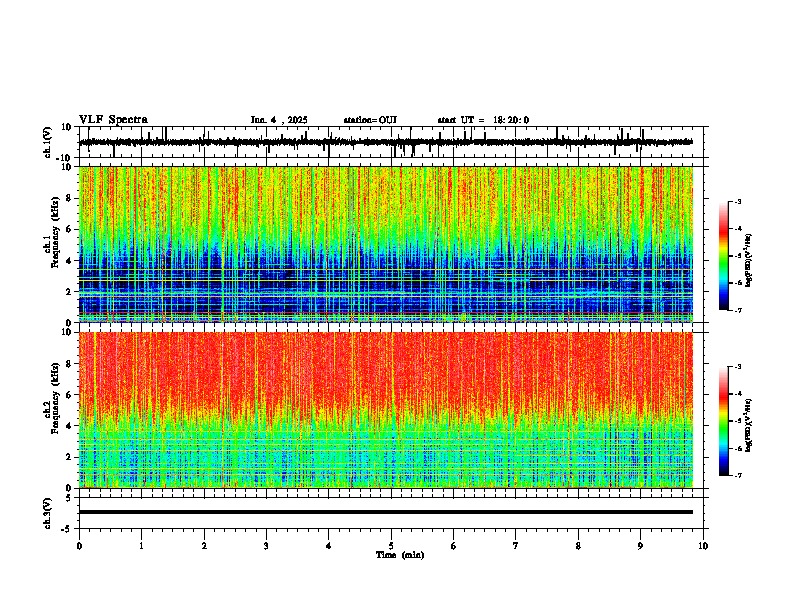This screenshot has width=792, height=612.
Task: Click time axis tick label "4"
Action: (x=329, y=546)
